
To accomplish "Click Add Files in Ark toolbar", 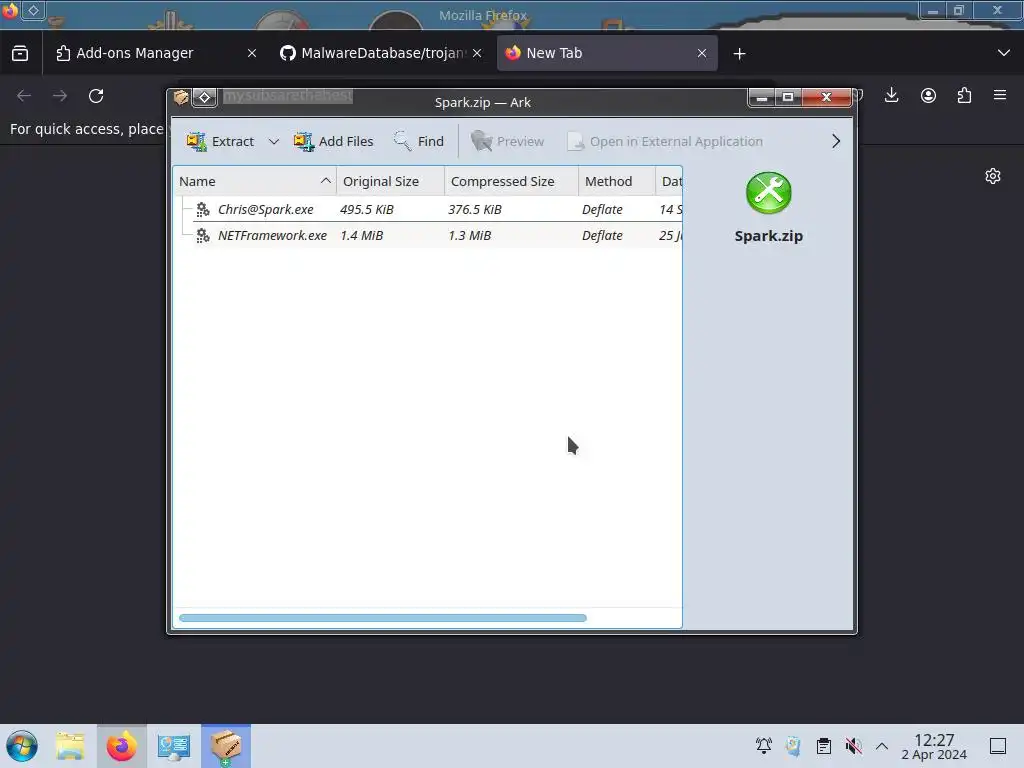I will pyautogui.click(x=333, y=141).
